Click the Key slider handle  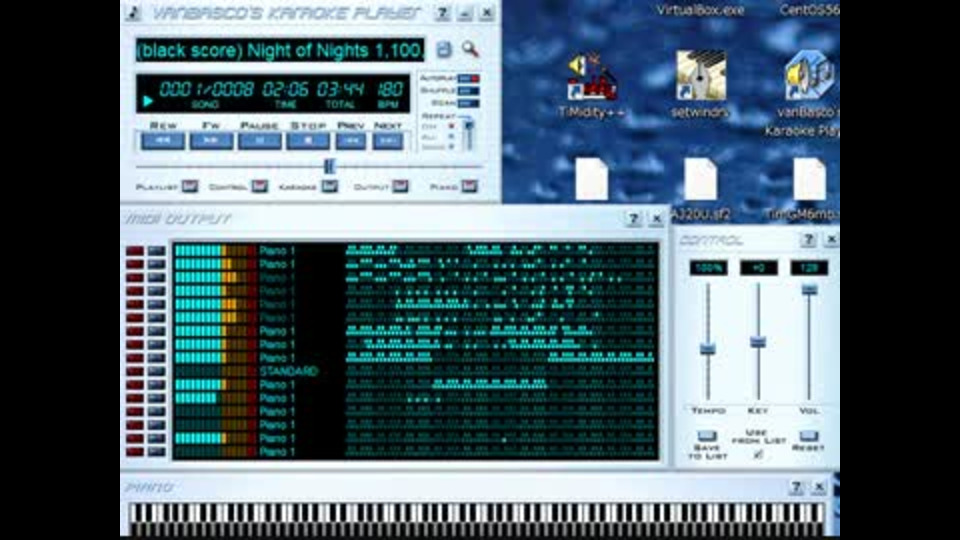[758, 342]
